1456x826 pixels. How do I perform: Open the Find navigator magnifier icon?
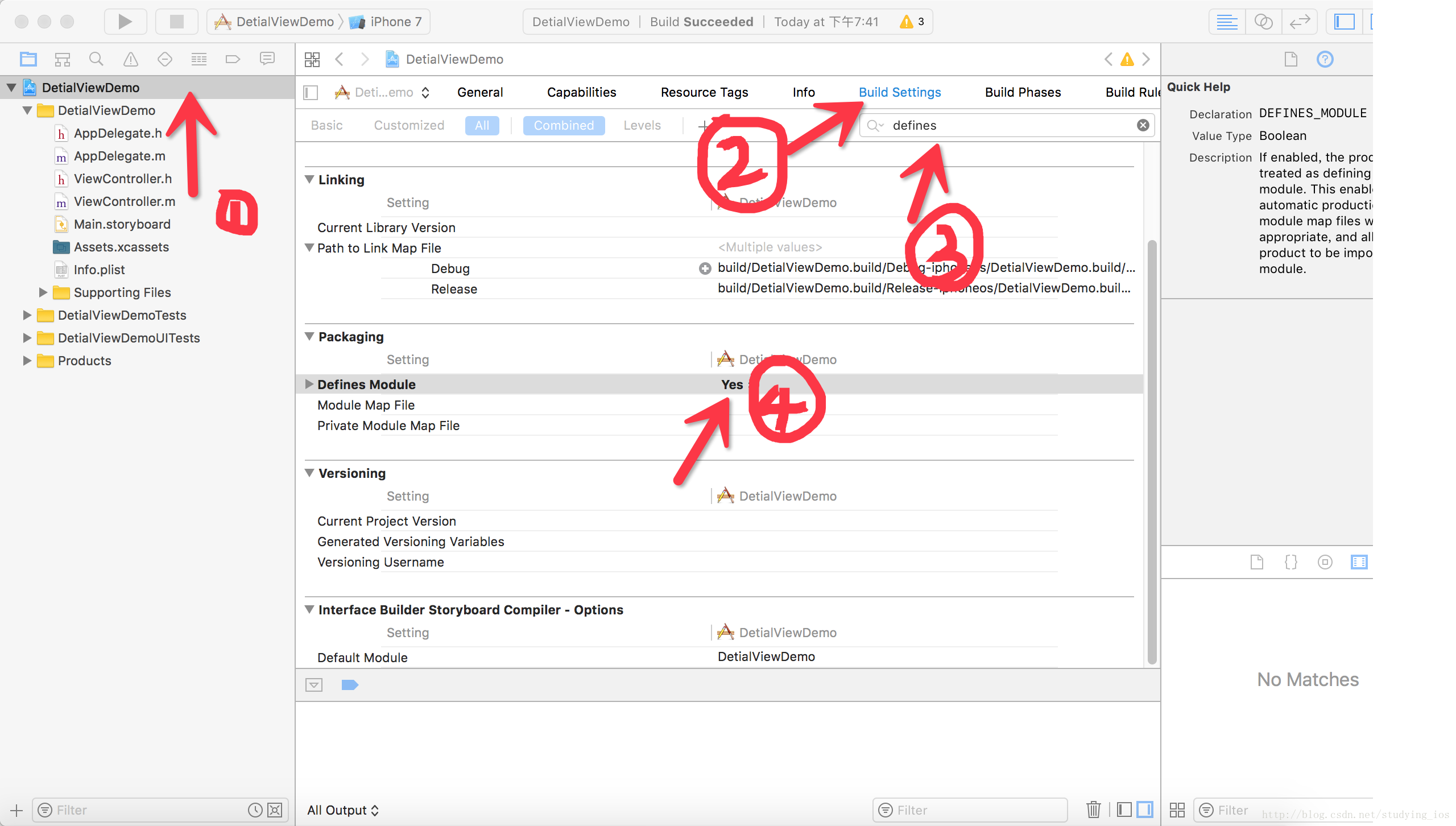[97, 59]
